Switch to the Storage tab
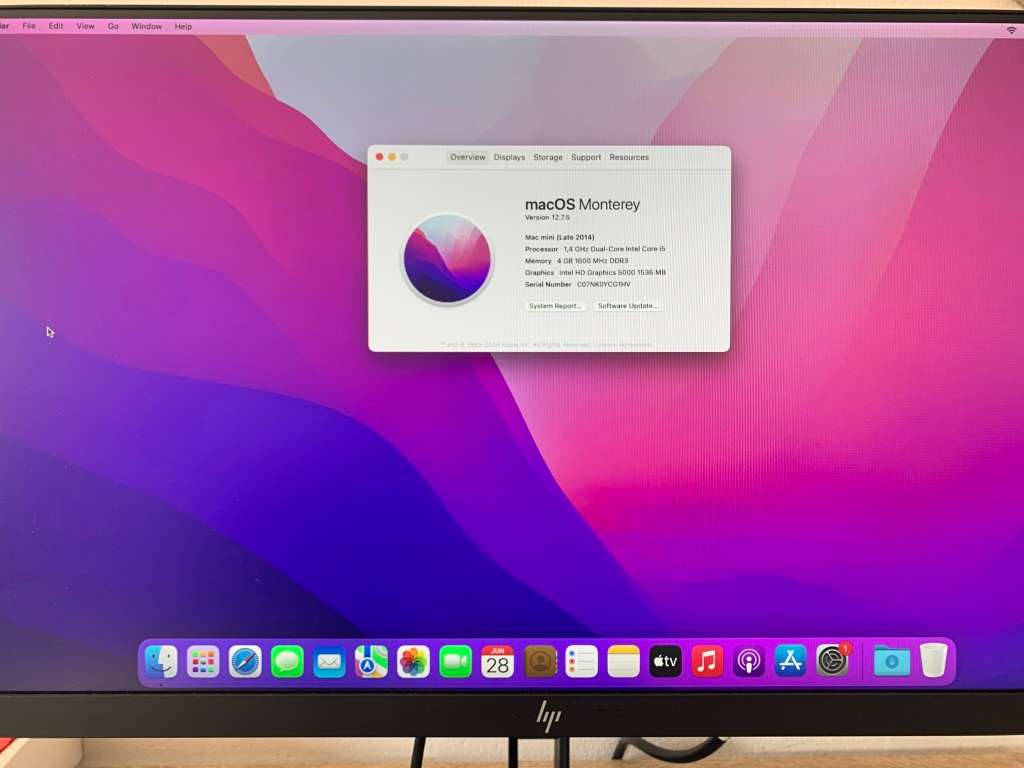Image resolution: width=1024 pixels, height=768 pixels. (x=548, y=157)
